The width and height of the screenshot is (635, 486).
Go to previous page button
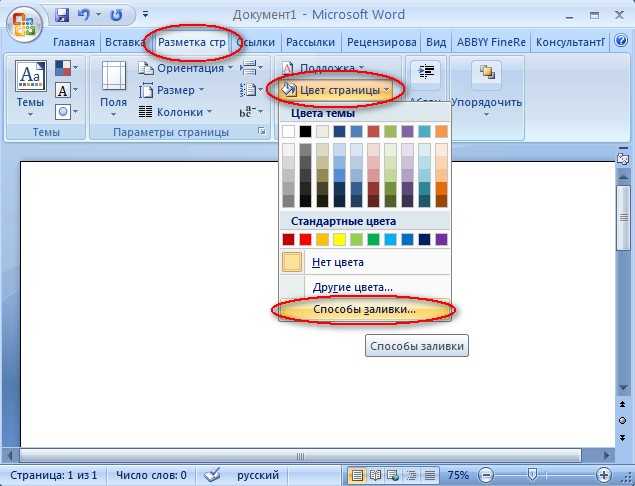(x=623, y=404)
